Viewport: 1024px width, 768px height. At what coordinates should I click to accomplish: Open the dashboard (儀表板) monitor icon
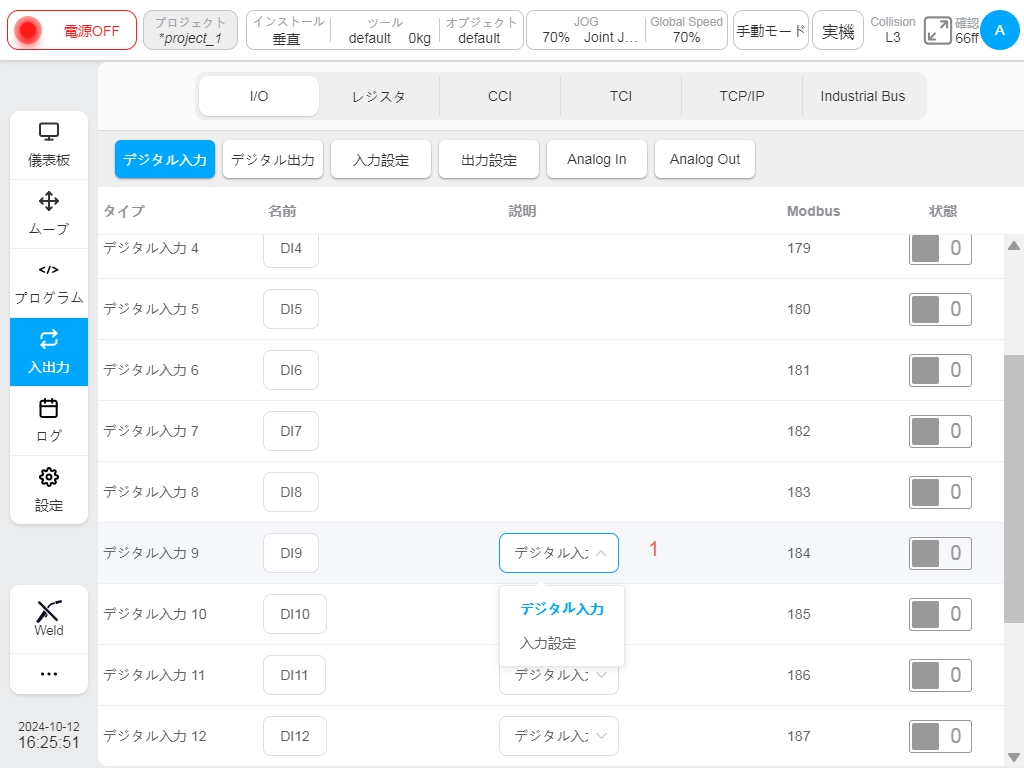[x=49, y=132]
